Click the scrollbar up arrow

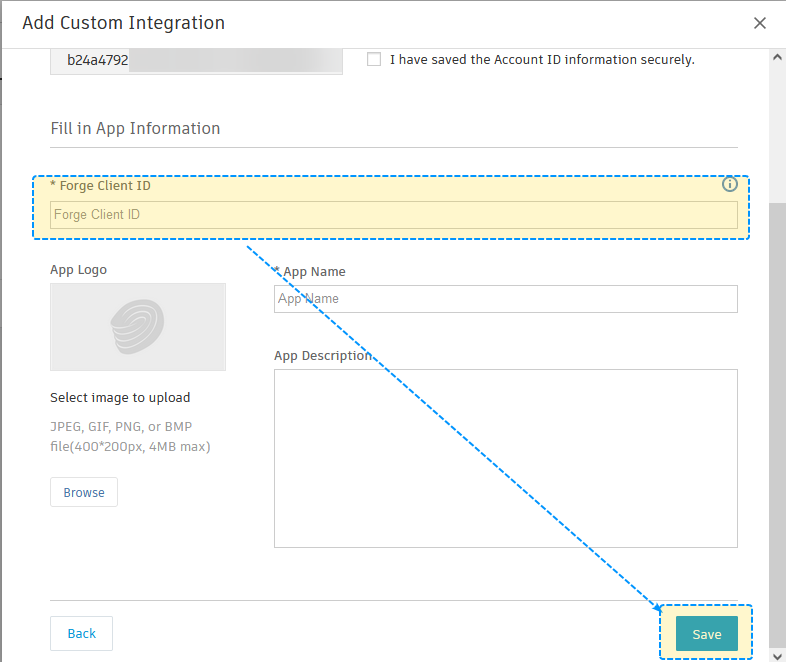[x=777, y=57]
